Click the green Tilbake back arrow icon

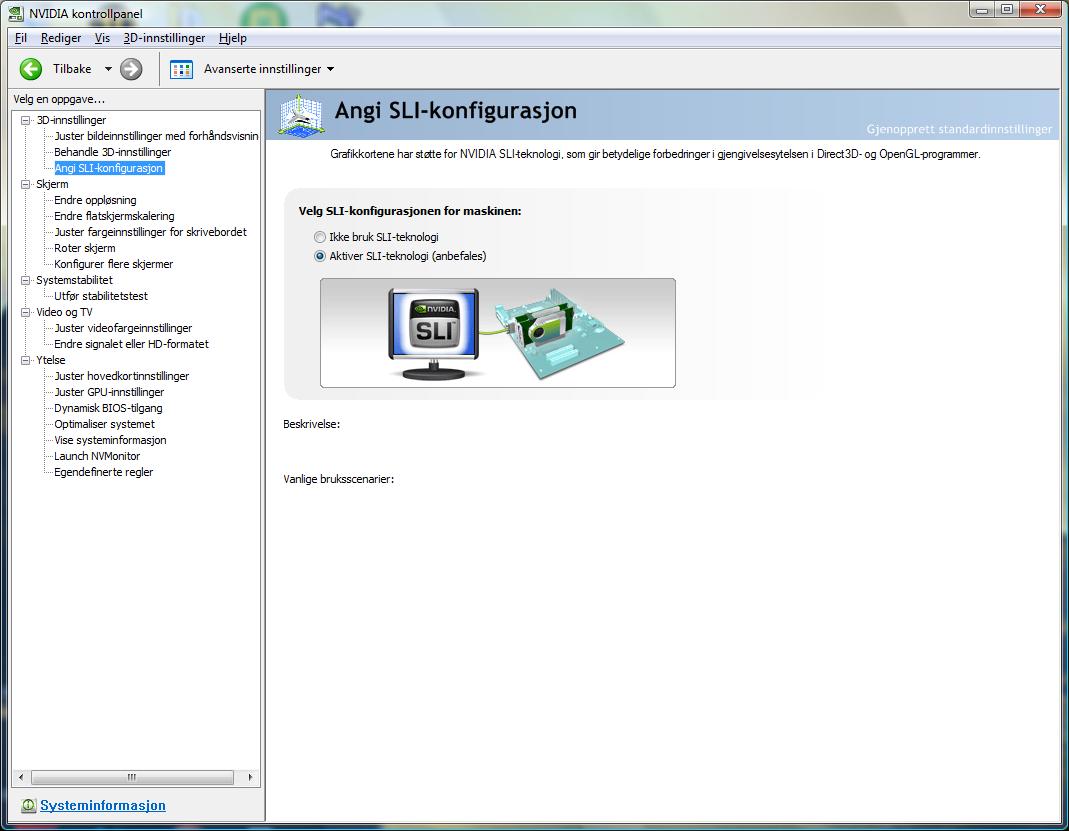pos(31,69)
